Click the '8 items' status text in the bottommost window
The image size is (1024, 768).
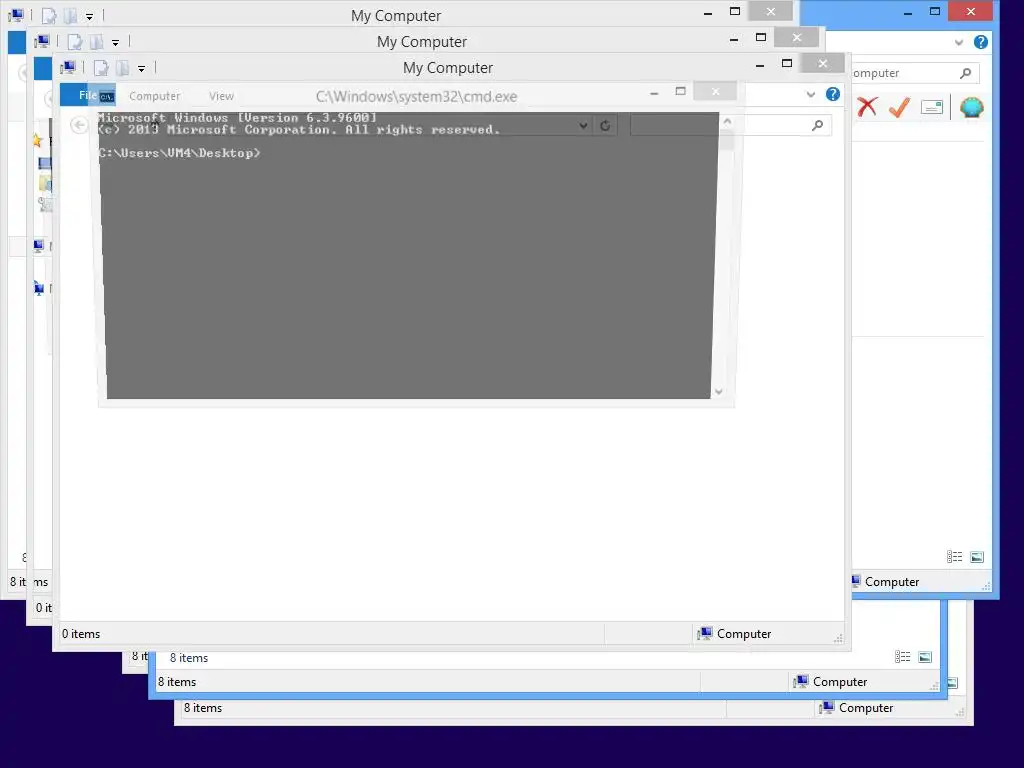[x=202, y=708]
